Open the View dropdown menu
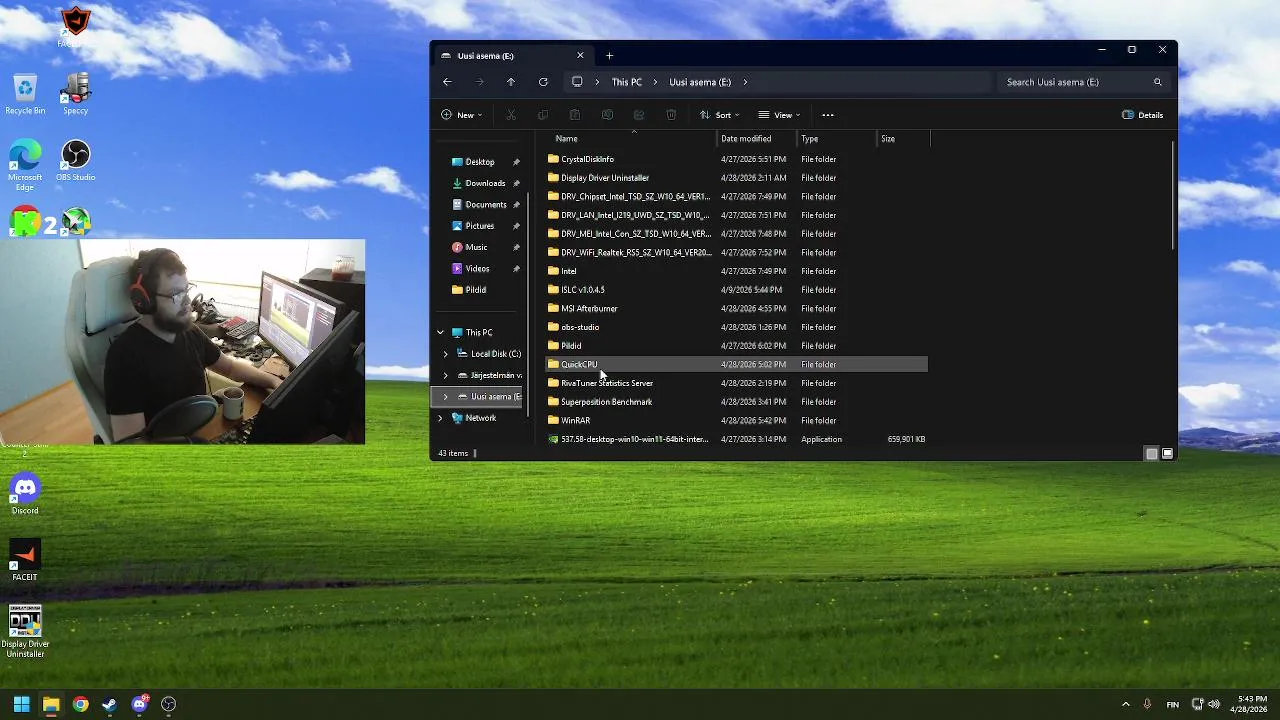The height and width of the screenshot is (720, 1280). coord(780,115)
